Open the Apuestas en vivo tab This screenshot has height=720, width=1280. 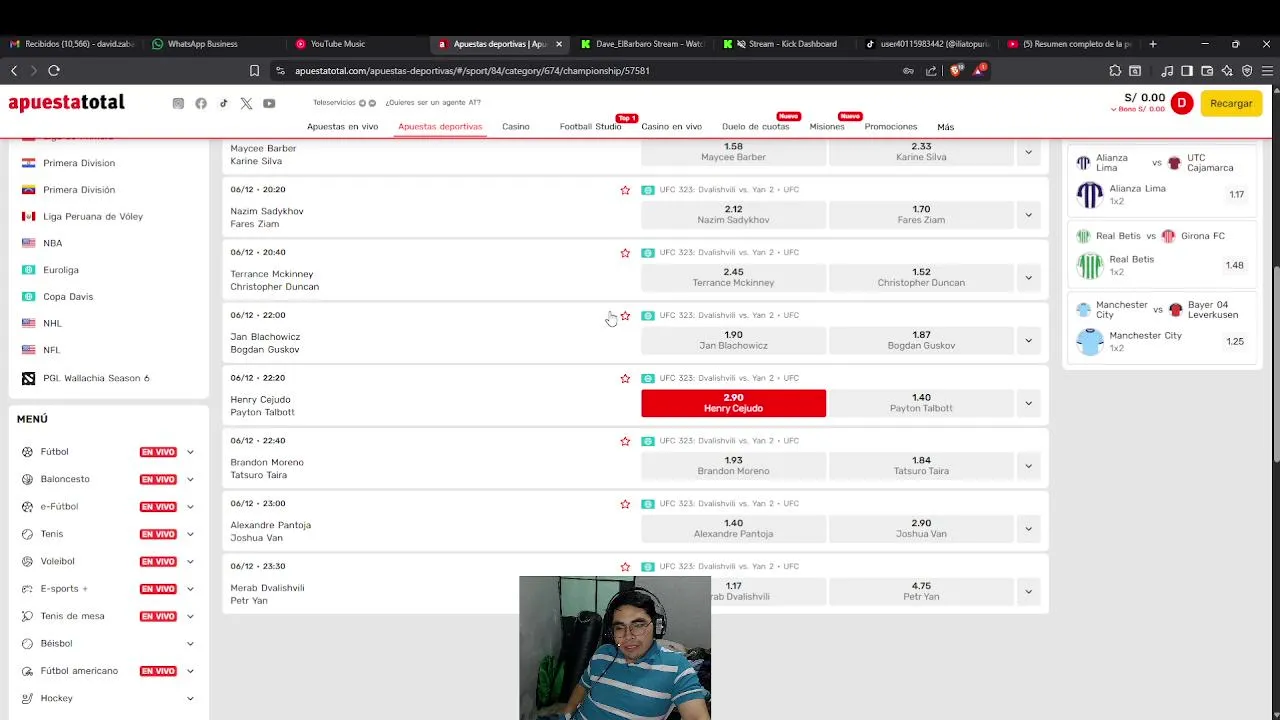point(342,127)
